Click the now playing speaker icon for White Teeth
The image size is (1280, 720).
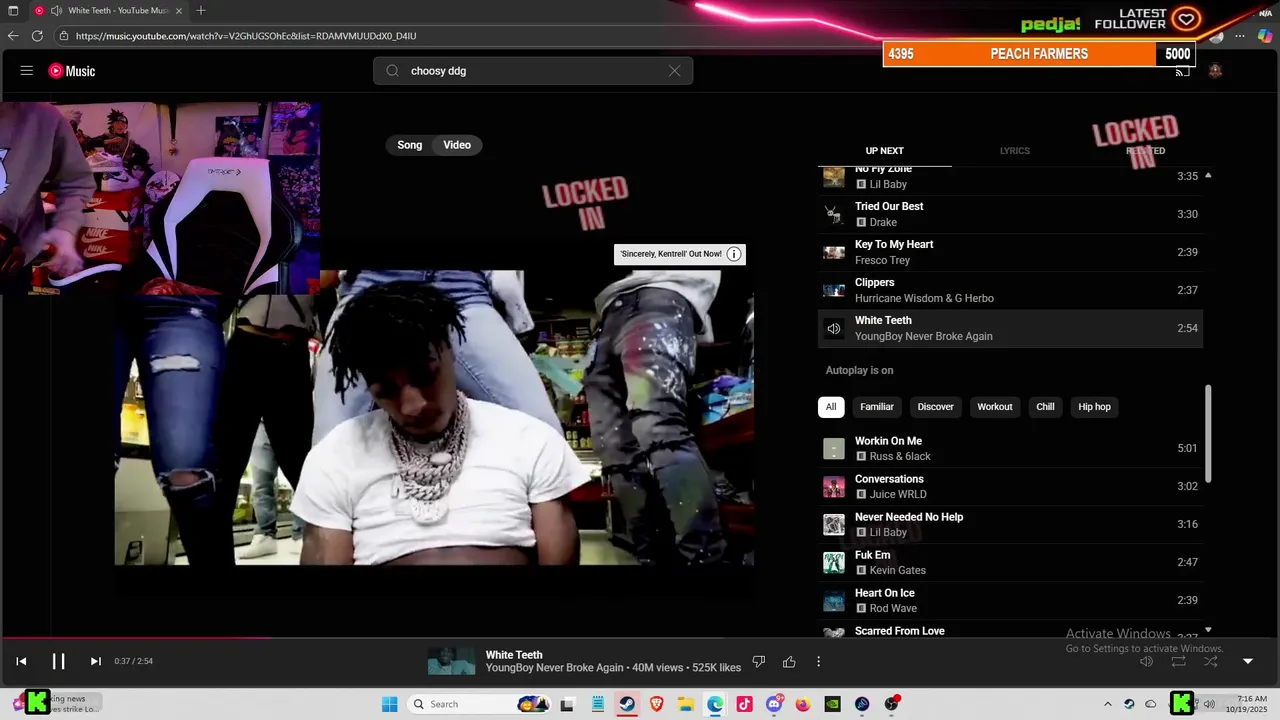834,328
